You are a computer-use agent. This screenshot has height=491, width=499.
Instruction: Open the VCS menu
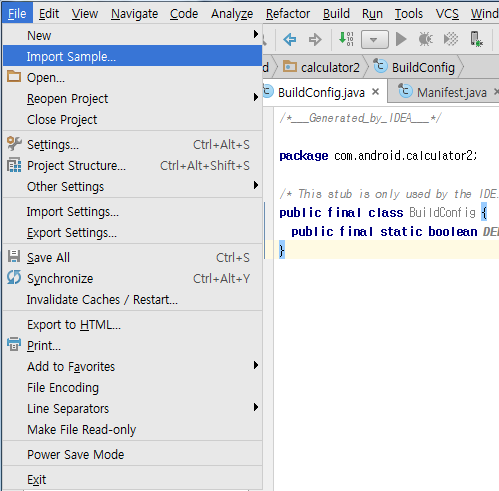(x=447, y=14)
